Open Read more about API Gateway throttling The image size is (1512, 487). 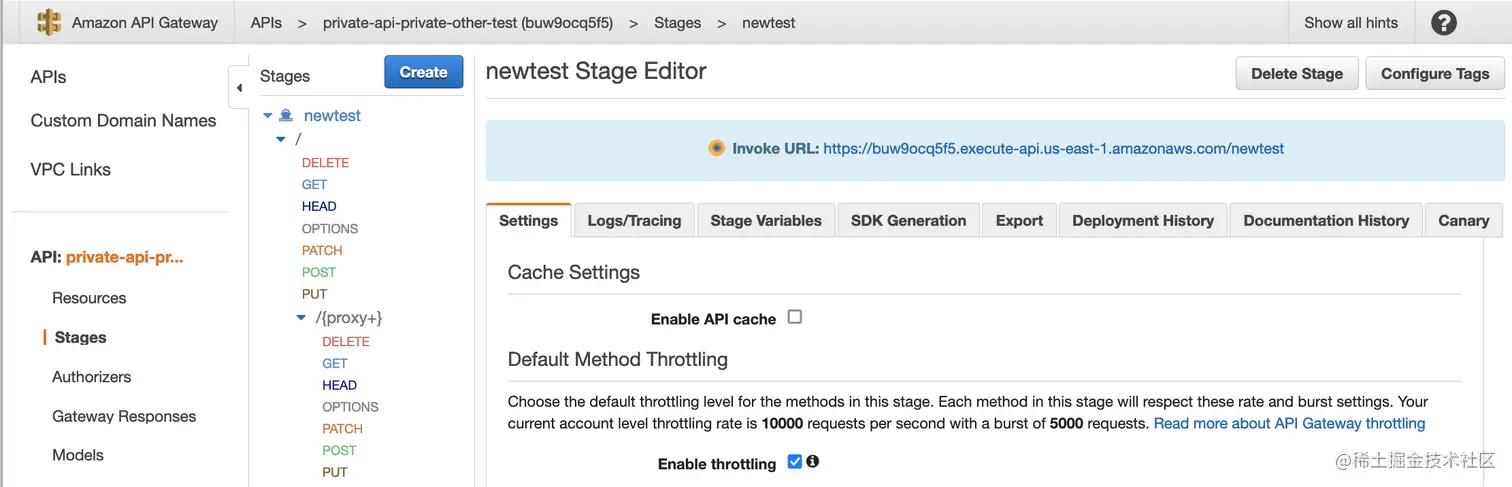click(x=1289, y=423)
